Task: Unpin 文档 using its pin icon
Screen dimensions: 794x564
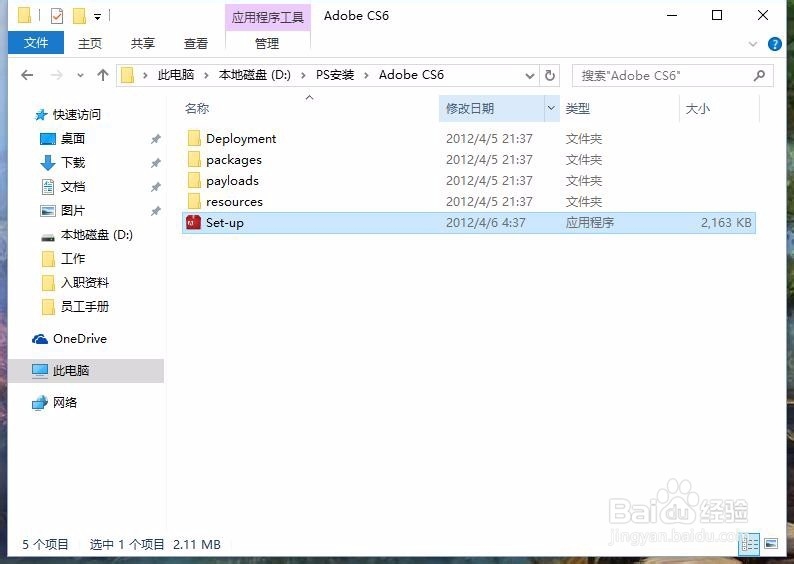Action: 156,187
